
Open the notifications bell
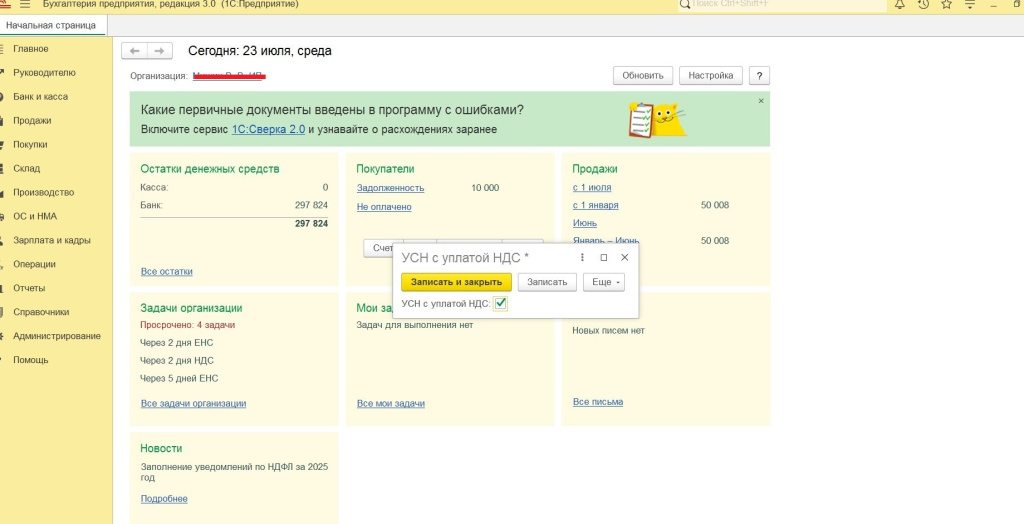[900, 5]
